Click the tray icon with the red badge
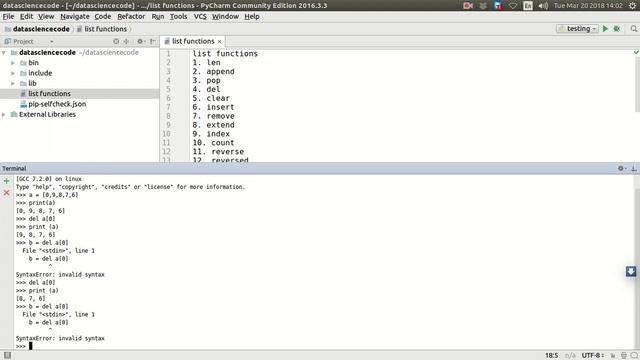This screenshot has height=360, width=640. 498,6
